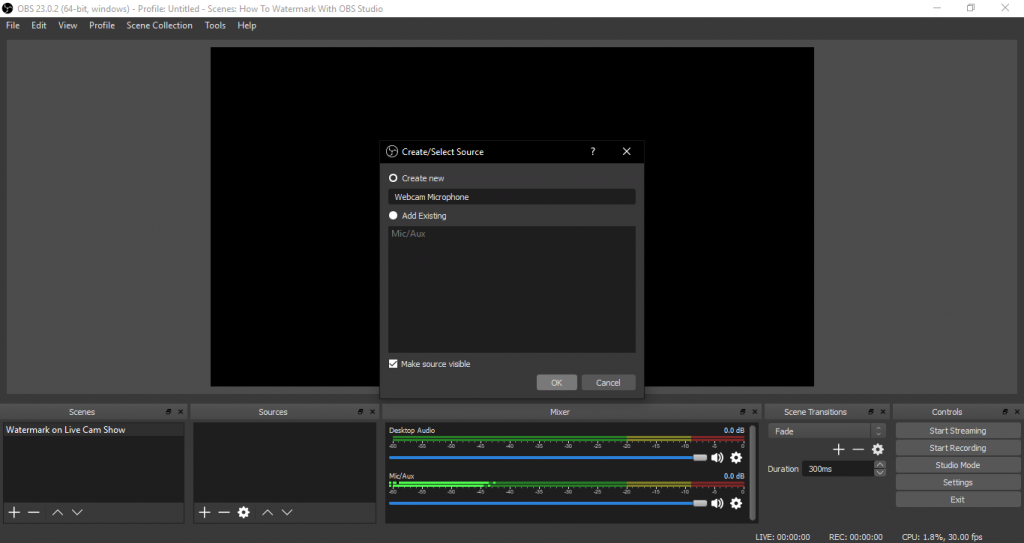Open Desktop Audio settings gear
1024x543 pixels.
tap(736, 458)
